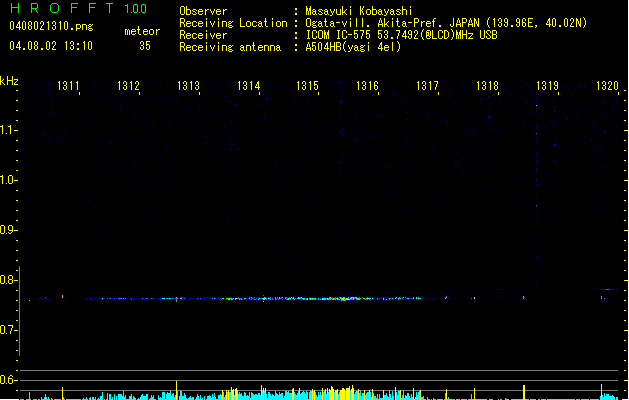
Task: Select the file name 0408021310.png
Action: (x=51, y=26)
